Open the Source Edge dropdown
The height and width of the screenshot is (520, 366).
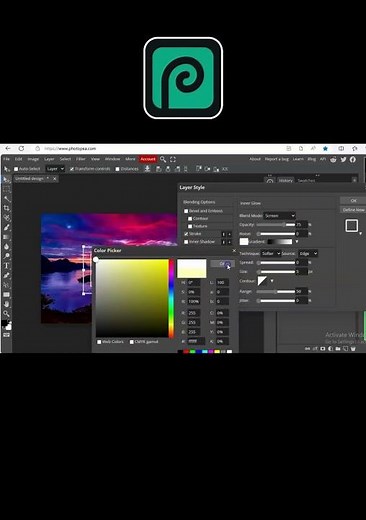tap(308, 254)
